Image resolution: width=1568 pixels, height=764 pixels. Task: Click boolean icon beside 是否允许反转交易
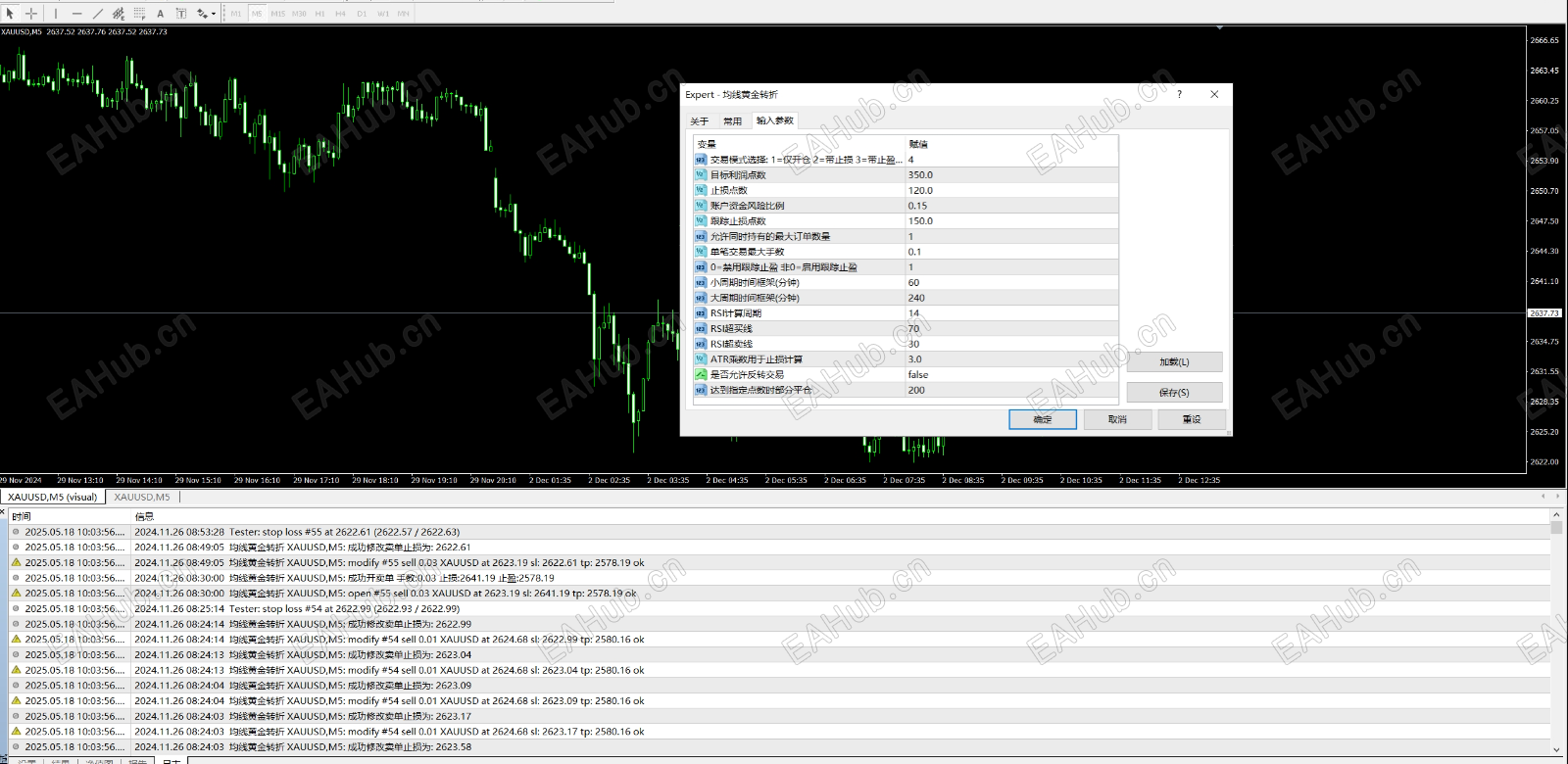[701, 374]
